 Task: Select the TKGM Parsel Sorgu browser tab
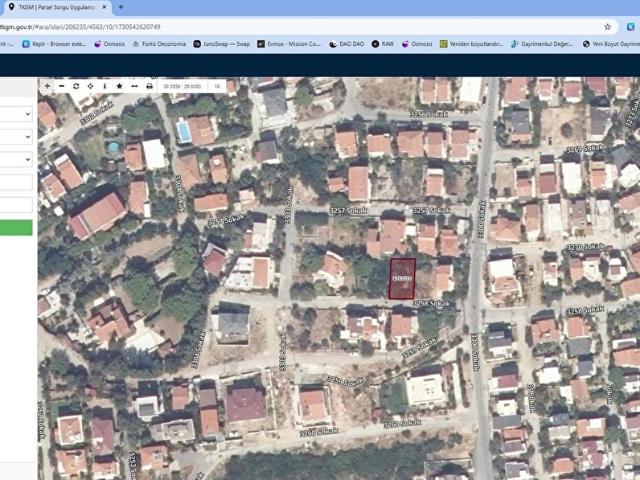coord(52,7)
